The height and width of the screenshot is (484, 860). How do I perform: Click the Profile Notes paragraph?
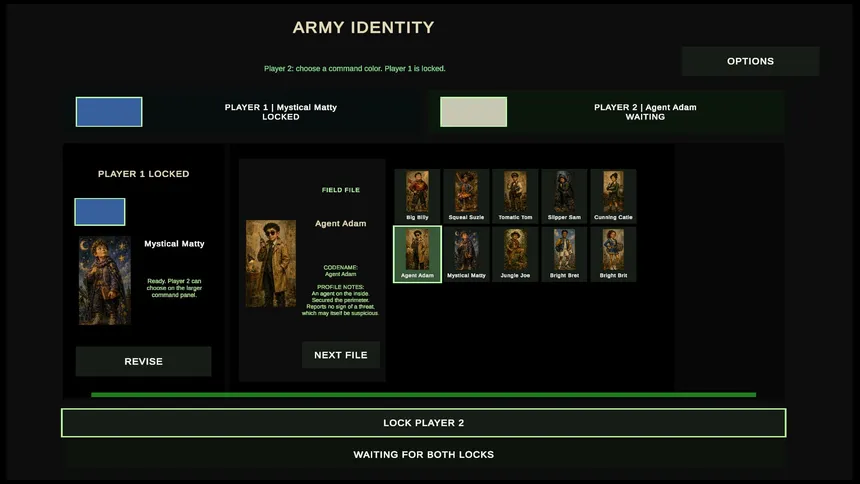(341, 300)
